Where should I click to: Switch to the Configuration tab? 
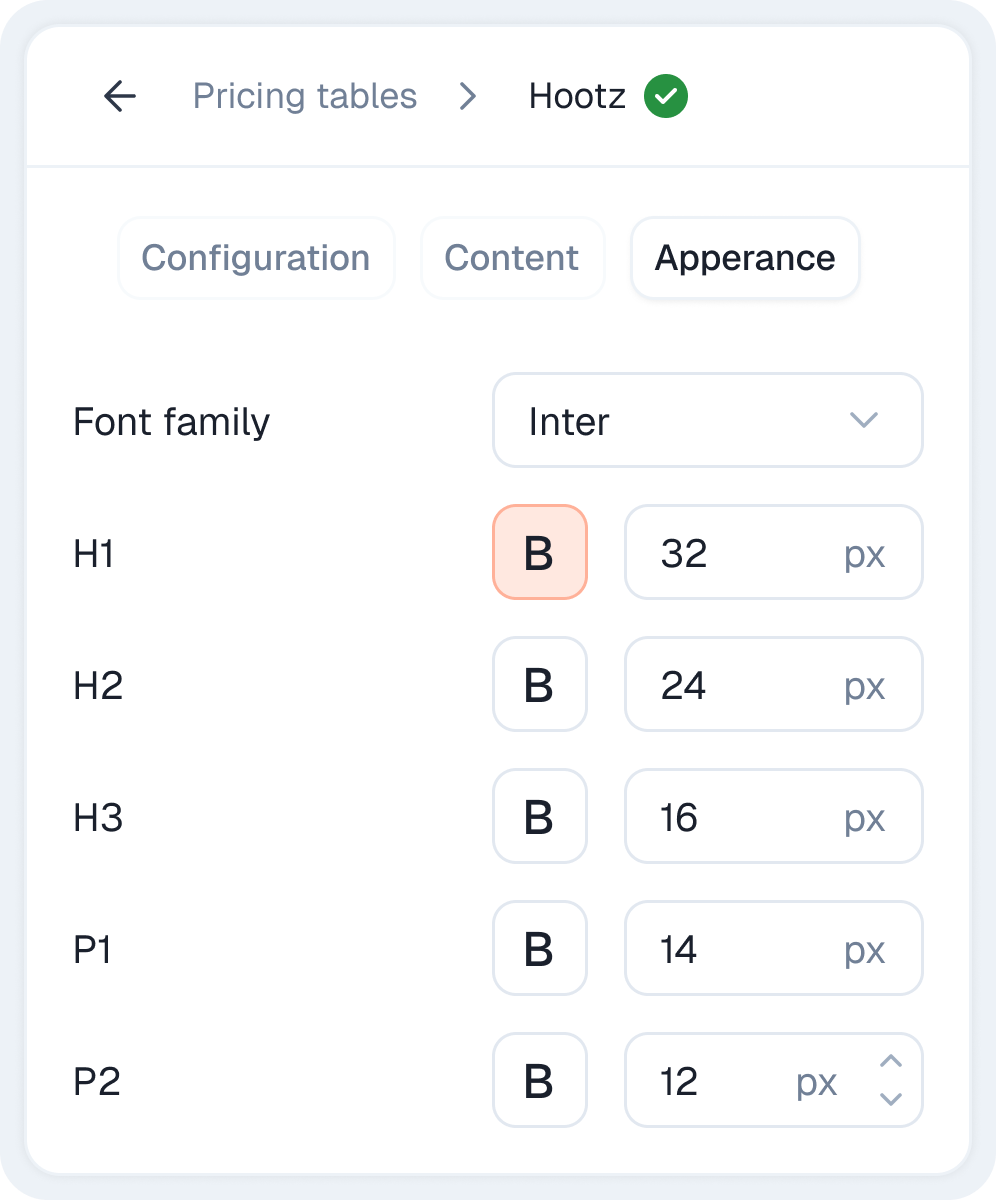[x=256, y=258]
